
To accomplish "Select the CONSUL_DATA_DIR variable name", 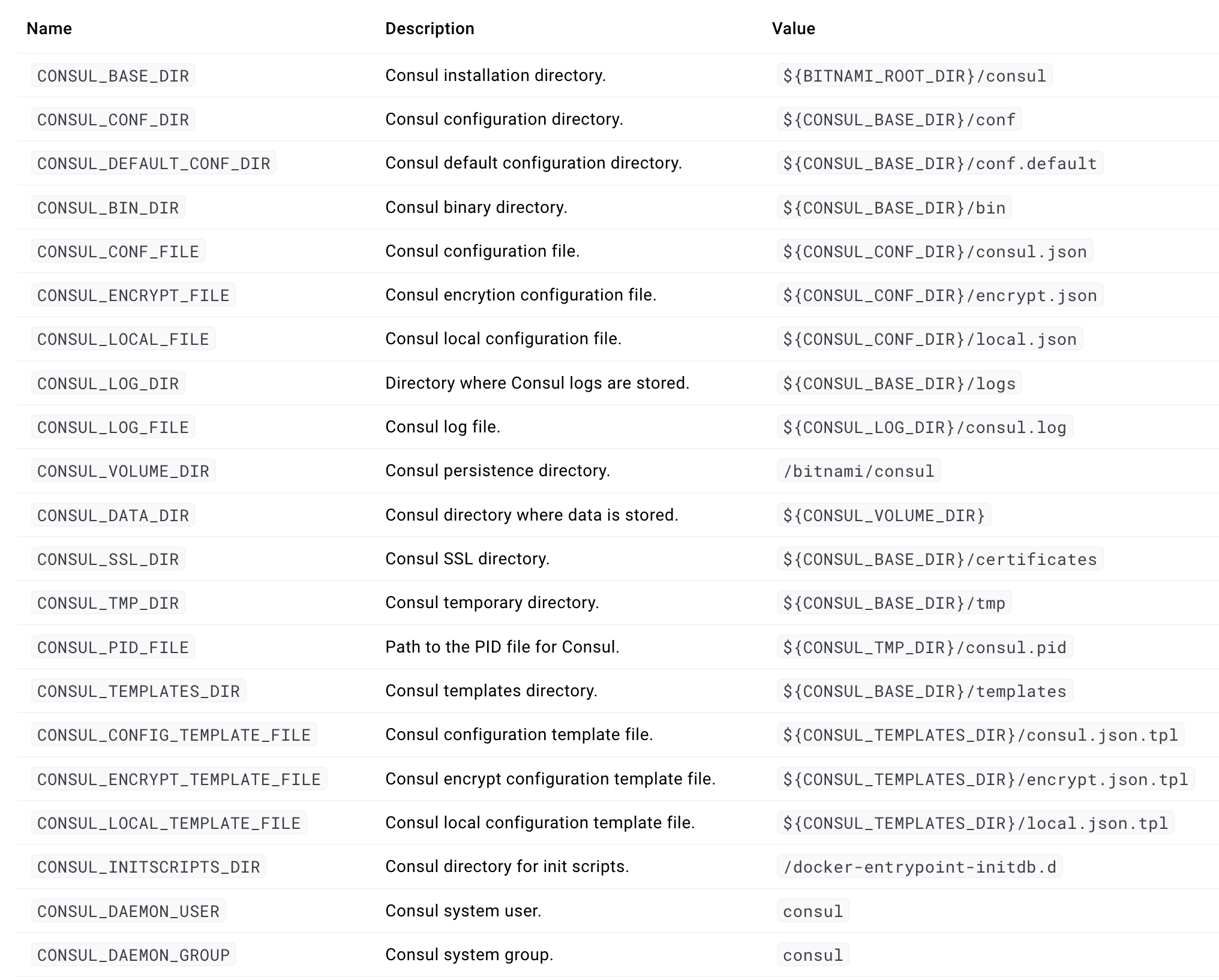I will click(x=113, y=515).
